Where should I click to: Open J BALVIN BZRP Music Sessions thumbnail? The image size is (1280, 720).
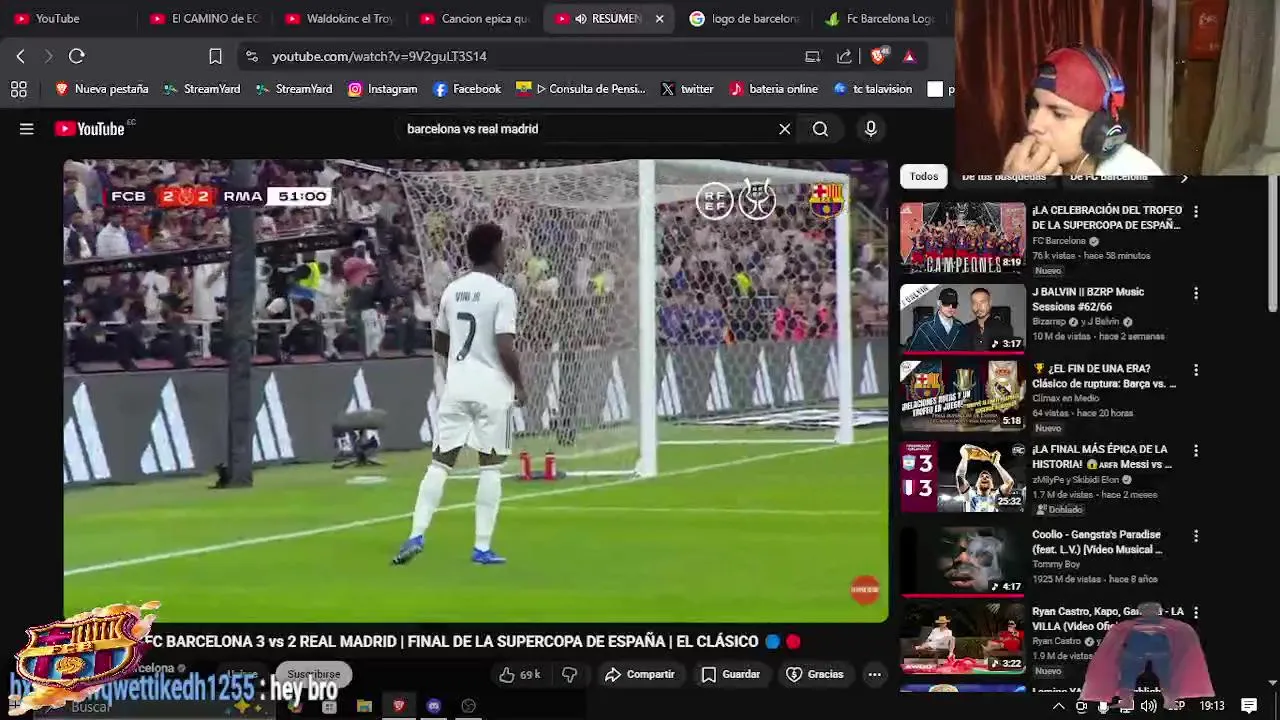(963, 319)
